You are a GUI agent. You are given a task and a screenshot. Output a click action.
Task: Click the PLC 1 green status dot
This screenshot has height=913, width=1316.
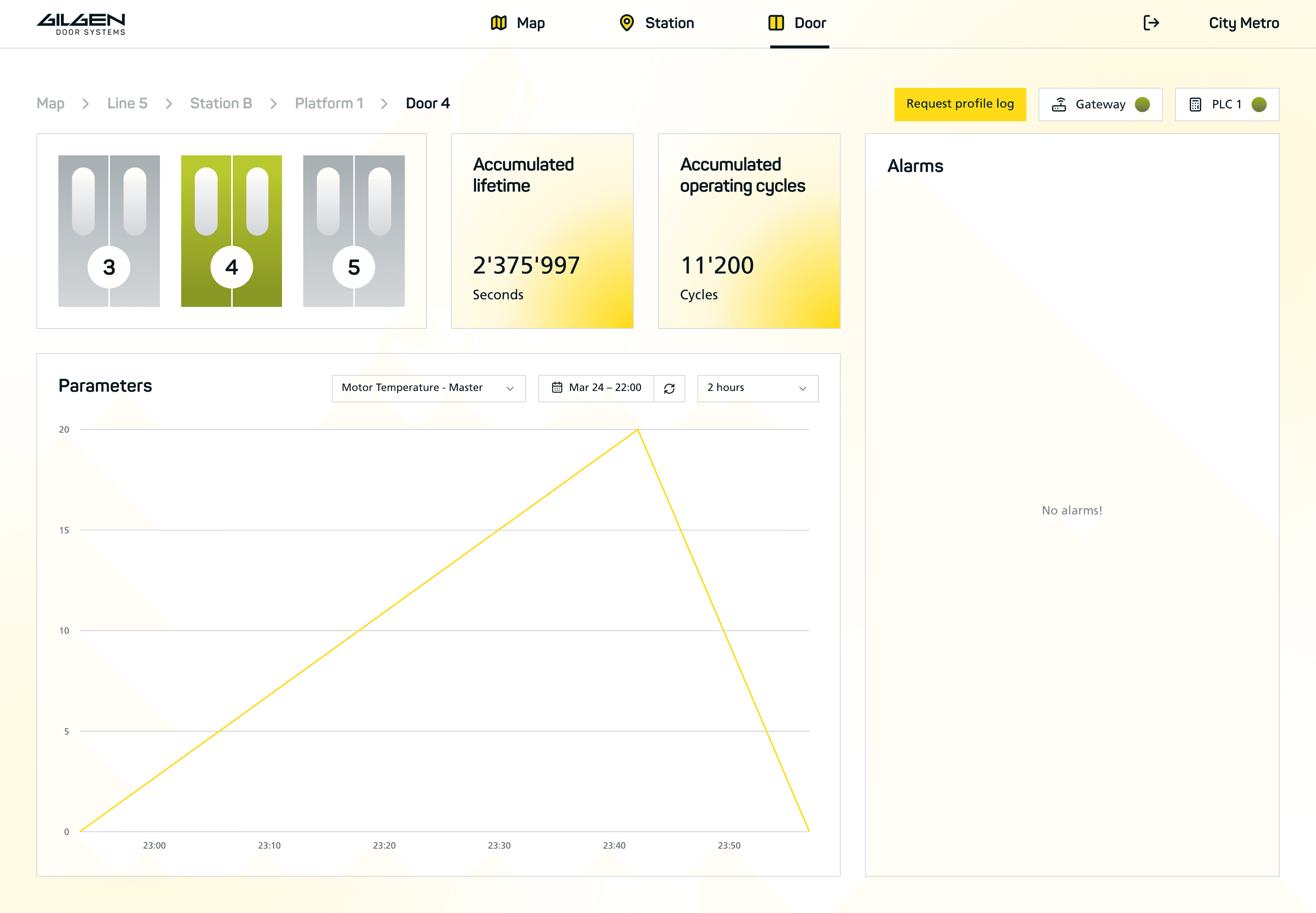1259,105
